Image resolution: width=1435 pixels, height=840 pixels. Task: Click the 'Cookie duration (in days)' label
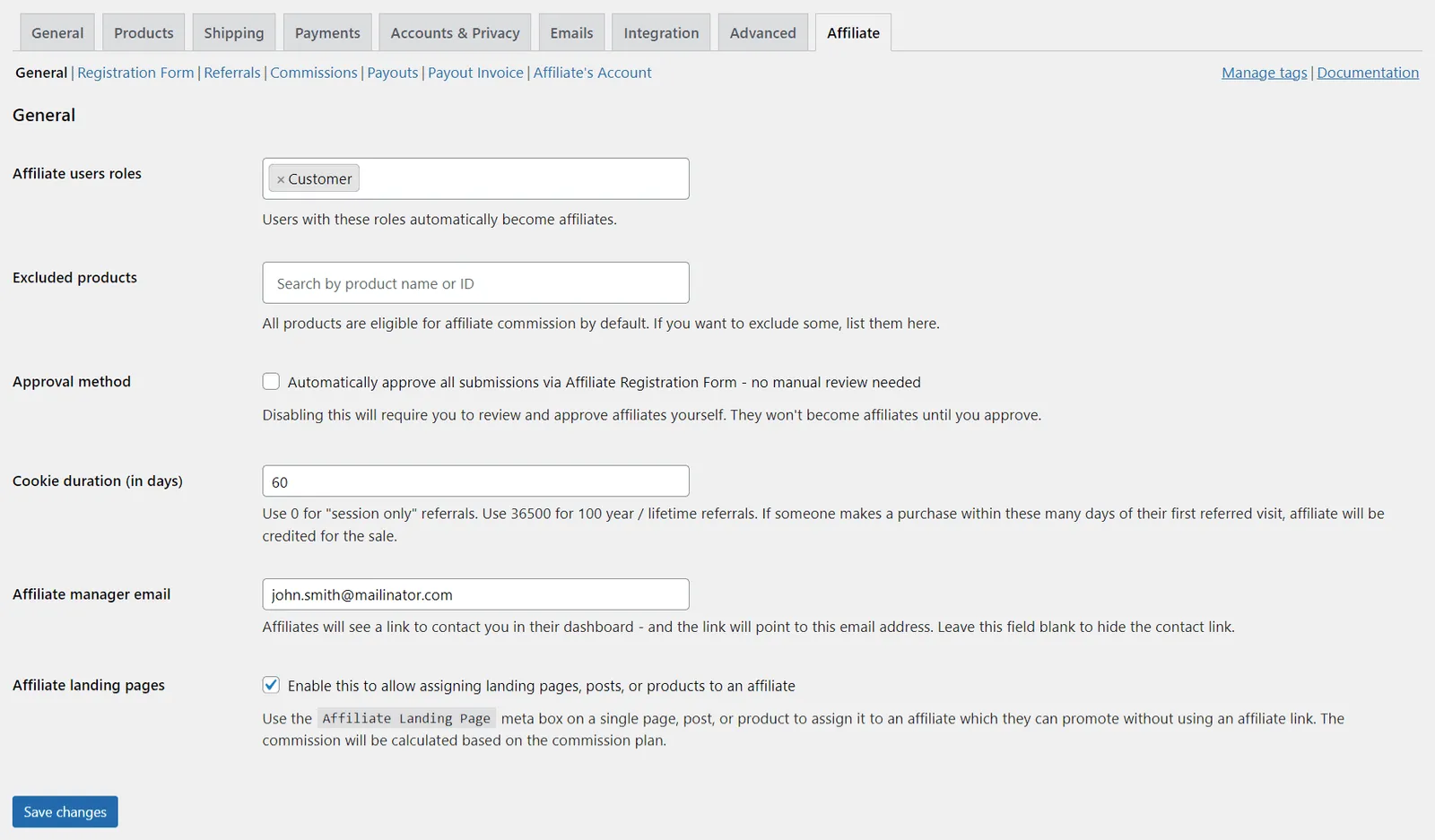click(98, 481)
